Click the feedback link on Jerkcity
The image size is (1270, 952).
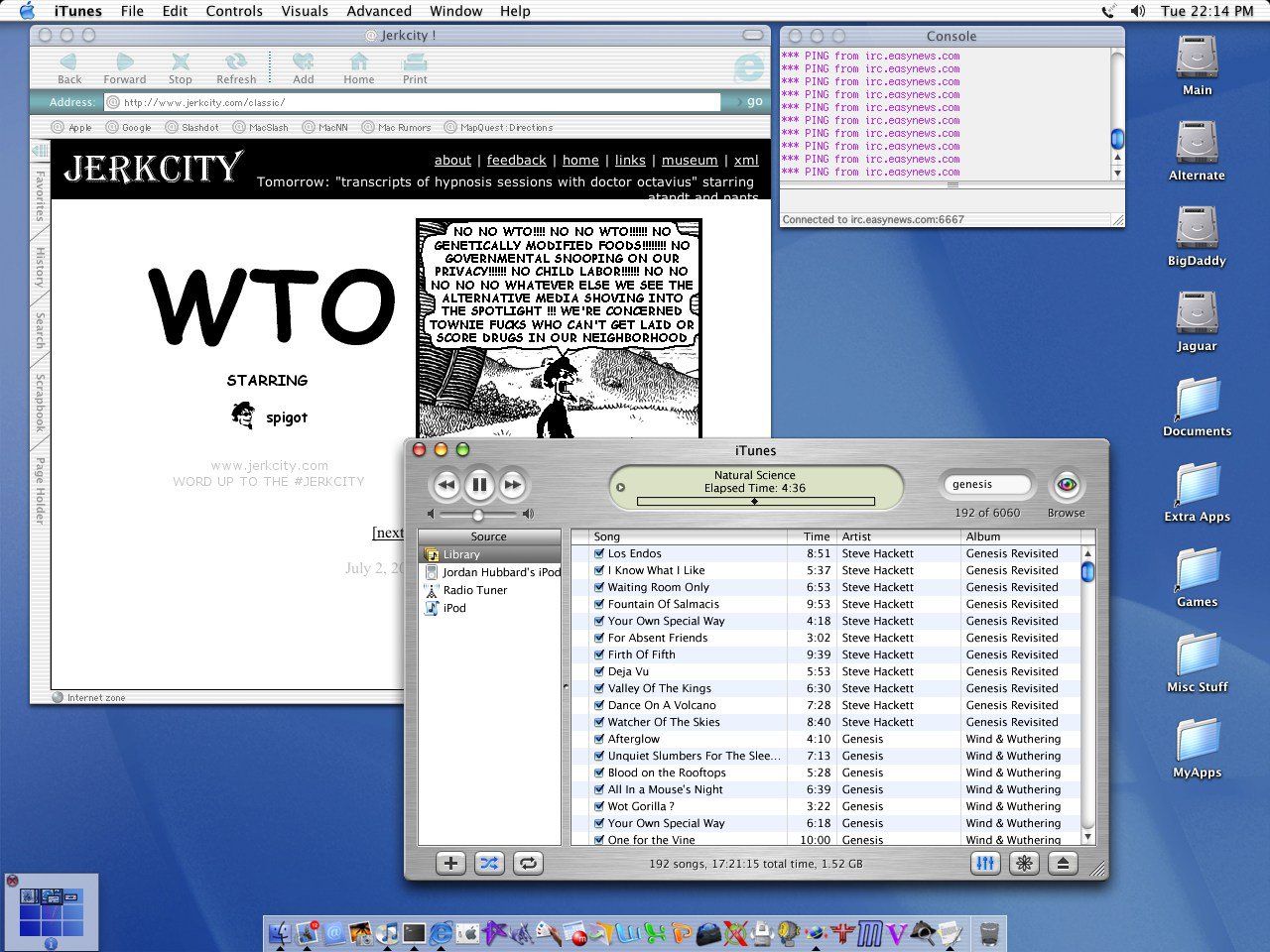point(516,160)
